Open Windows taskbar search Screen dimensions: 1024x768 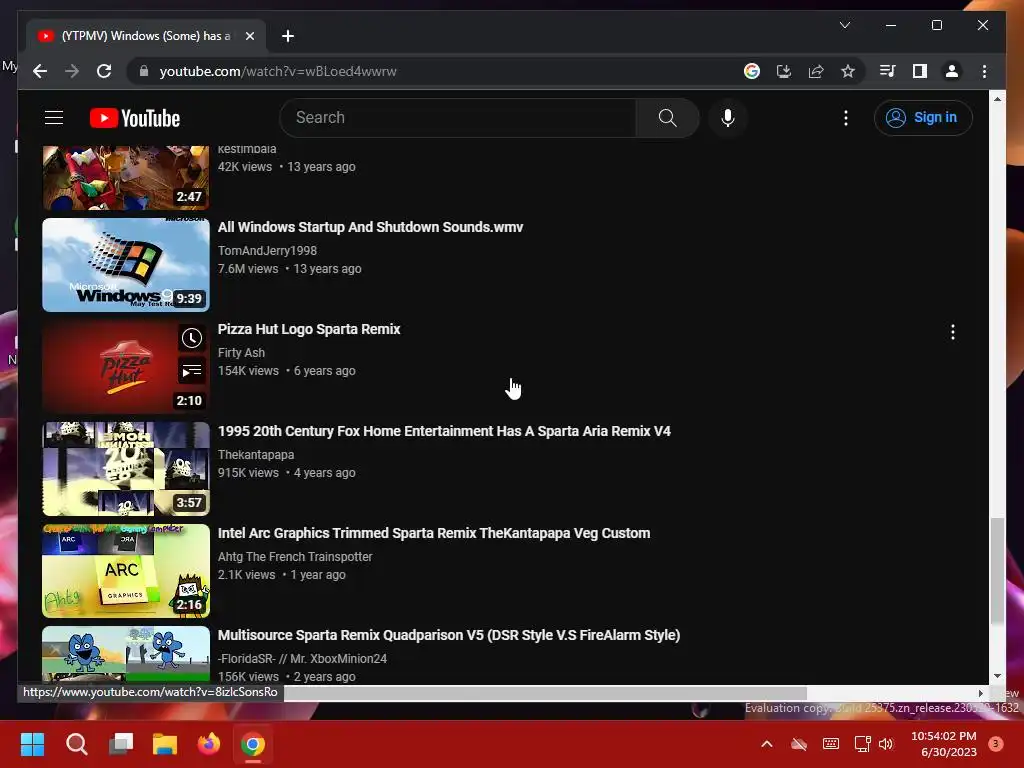(x=76, y=744)
